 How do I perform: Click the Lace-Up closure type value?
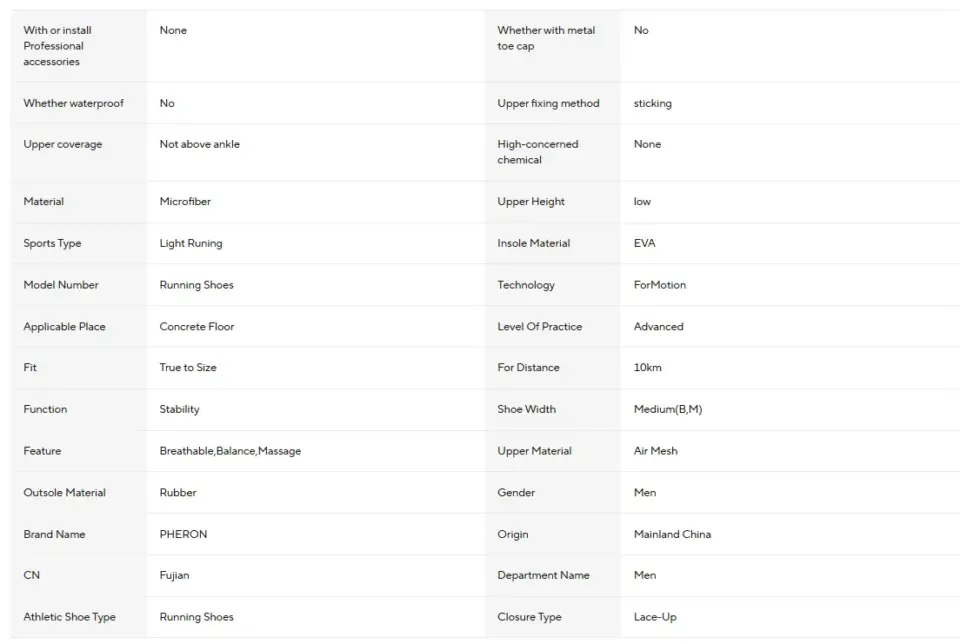click(655, 617)
